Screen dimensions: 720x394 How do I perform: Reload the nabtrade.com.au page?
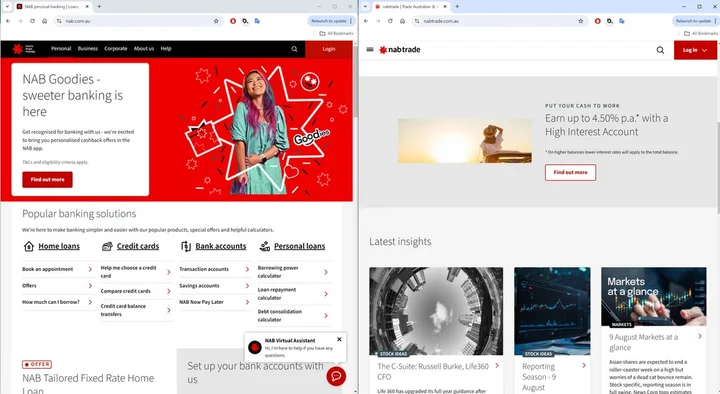(x=390, y=21)
